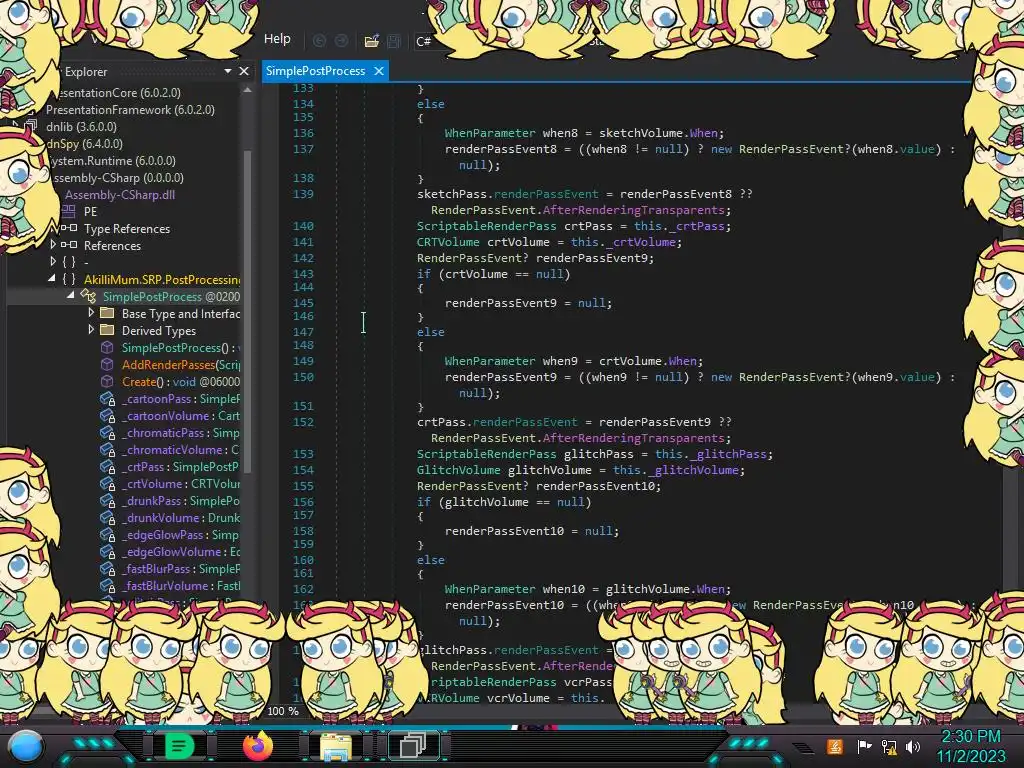Image resolution: width=1024 pixels, height=768 pixels.
Task: Click the _crtVolume field icon
Action: 108,484
